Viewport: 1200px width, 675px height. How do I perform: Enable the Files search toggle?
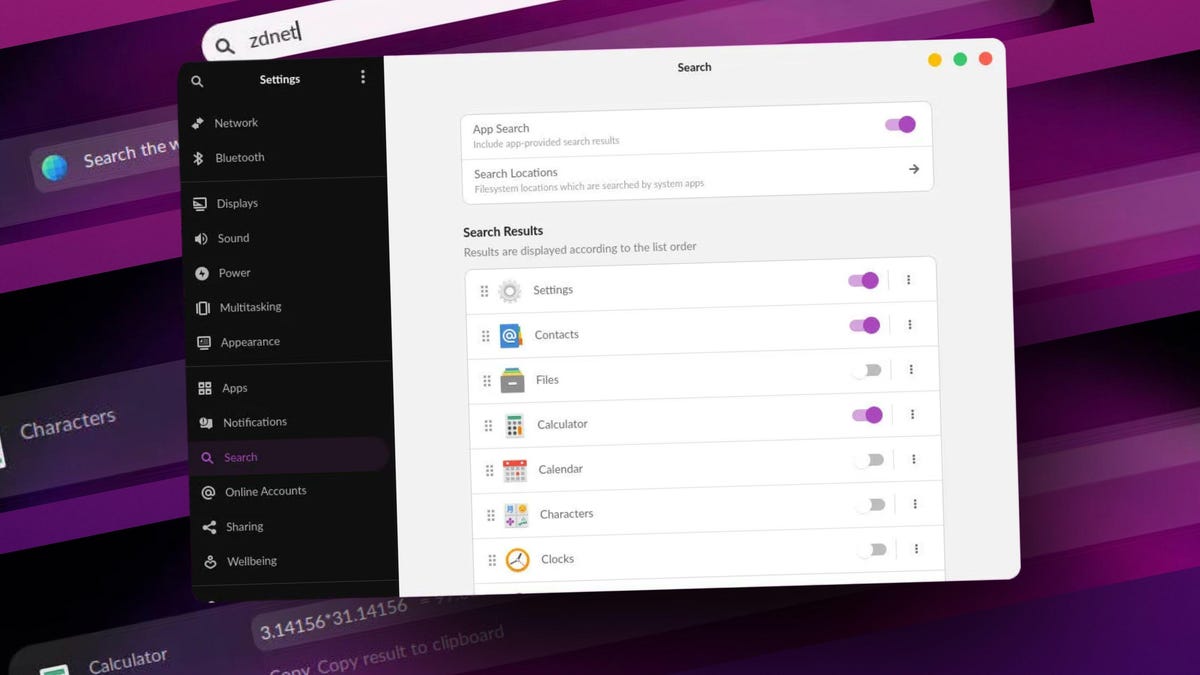click(867, 369)
